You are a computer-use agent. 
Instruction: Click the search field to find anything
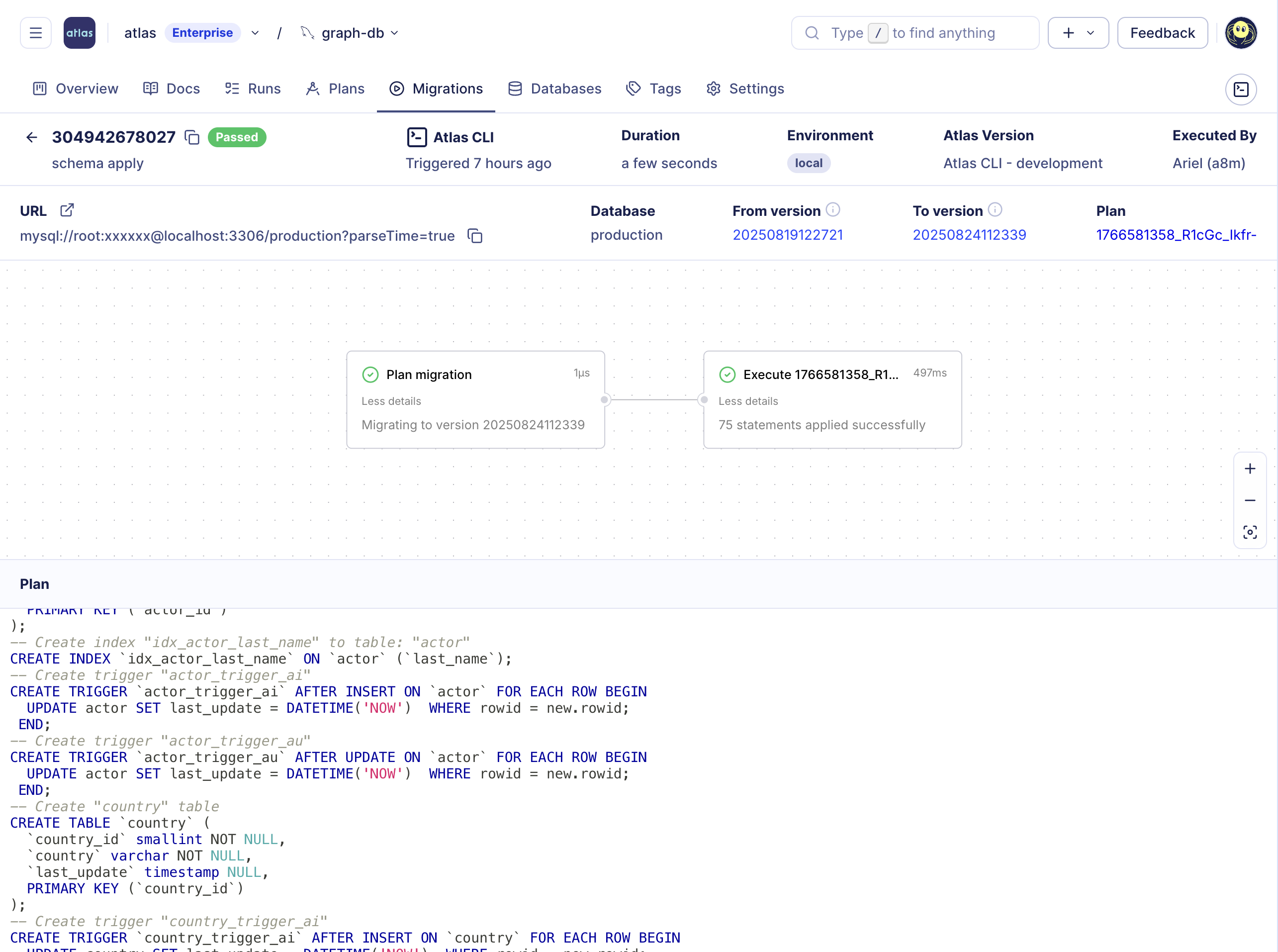[916, 33]
